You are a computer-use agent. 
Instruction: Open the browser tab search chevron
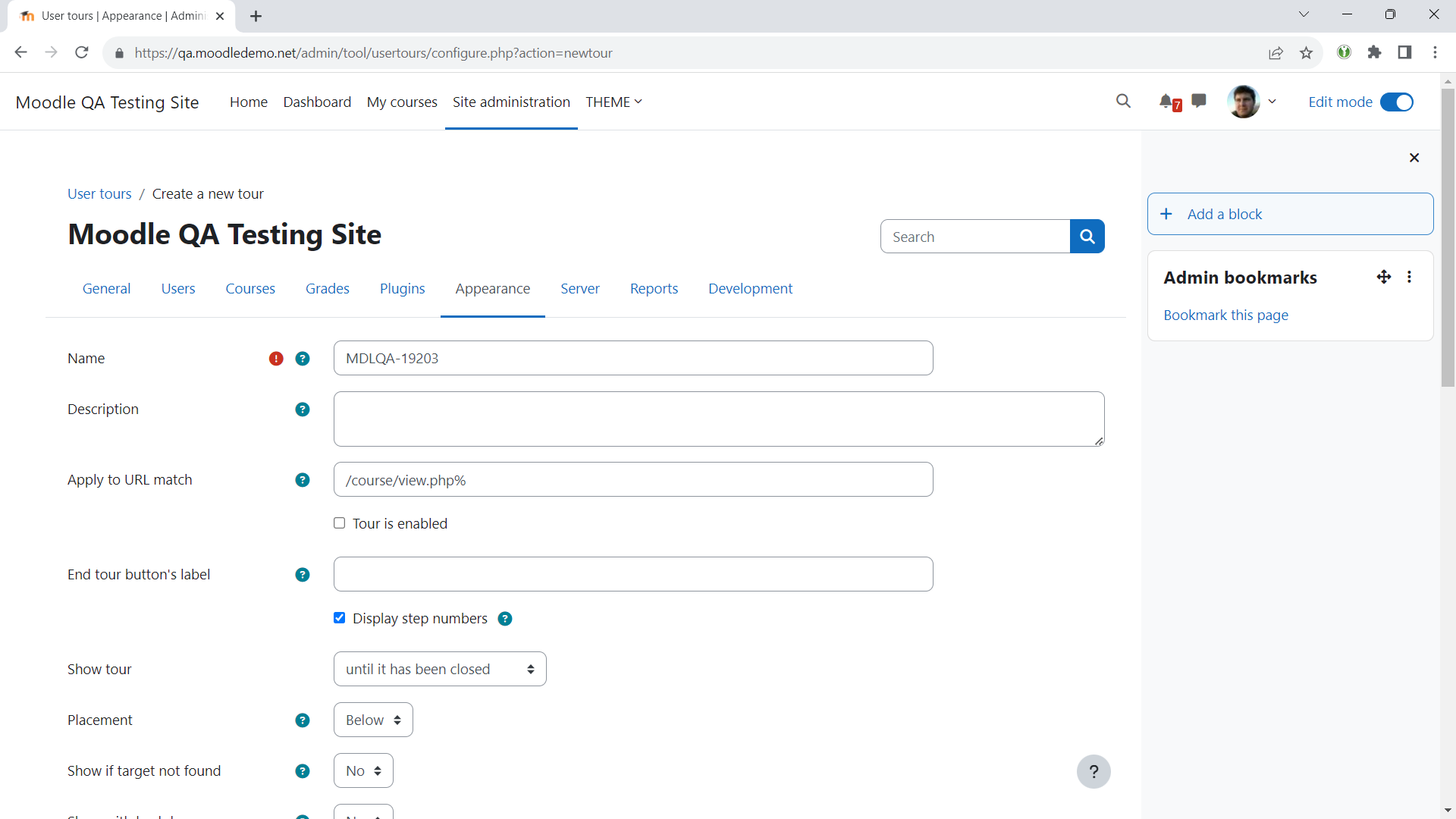click(1304, 14)
